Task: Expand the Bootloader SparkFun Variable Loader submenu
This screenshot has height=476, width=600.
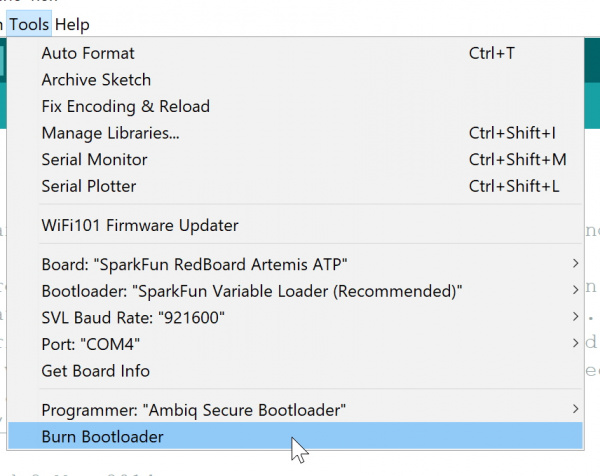Action: (295, 291)
